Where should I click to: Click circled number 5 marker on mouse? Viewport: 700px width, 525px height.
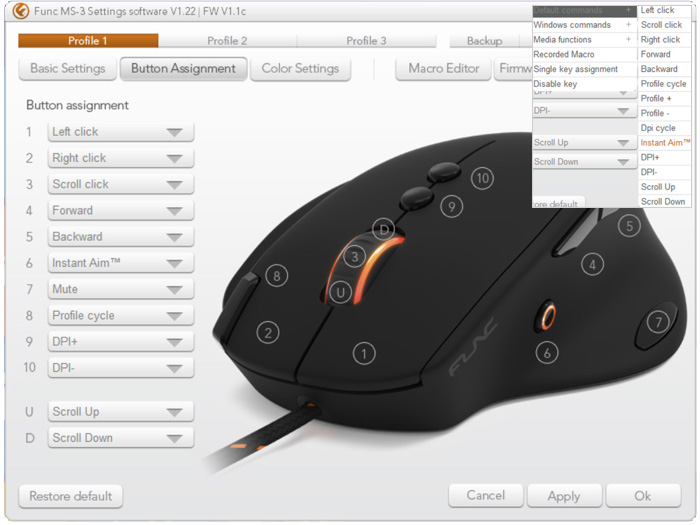tap(629, 226)
